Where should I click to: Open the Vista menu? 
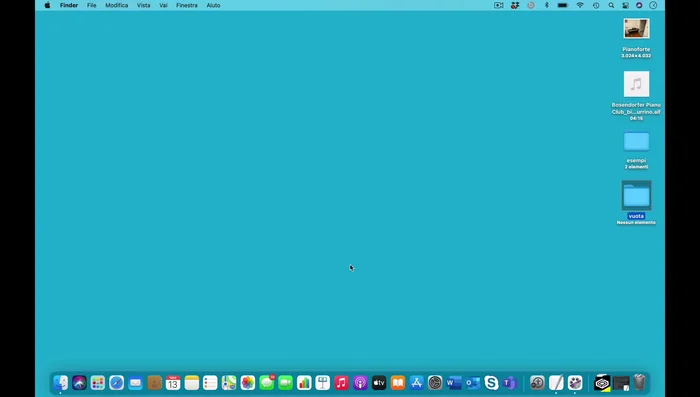click(143, 5)
